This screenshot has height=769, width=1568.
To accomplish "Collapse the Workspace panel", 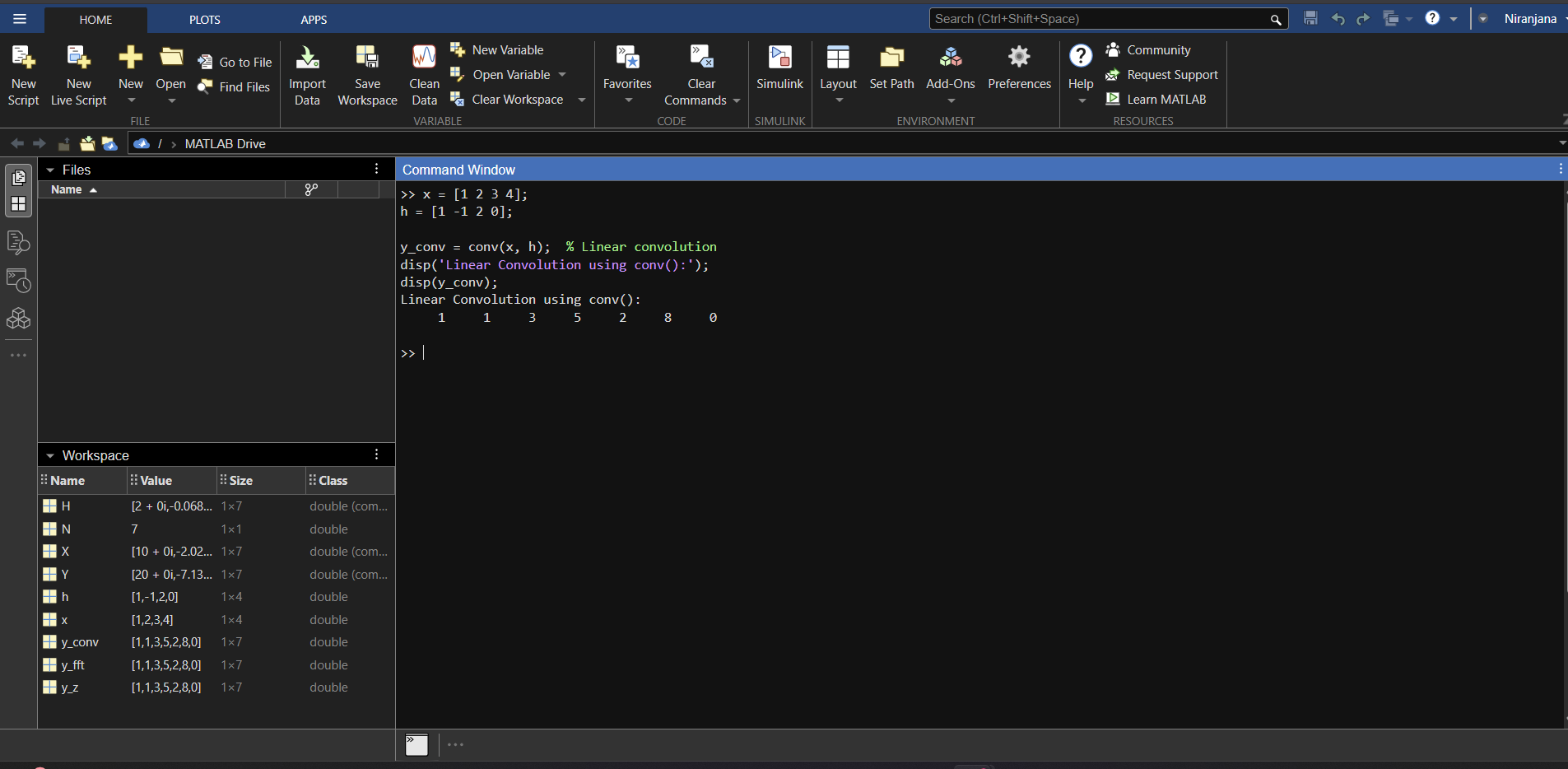I will point(50,456).
